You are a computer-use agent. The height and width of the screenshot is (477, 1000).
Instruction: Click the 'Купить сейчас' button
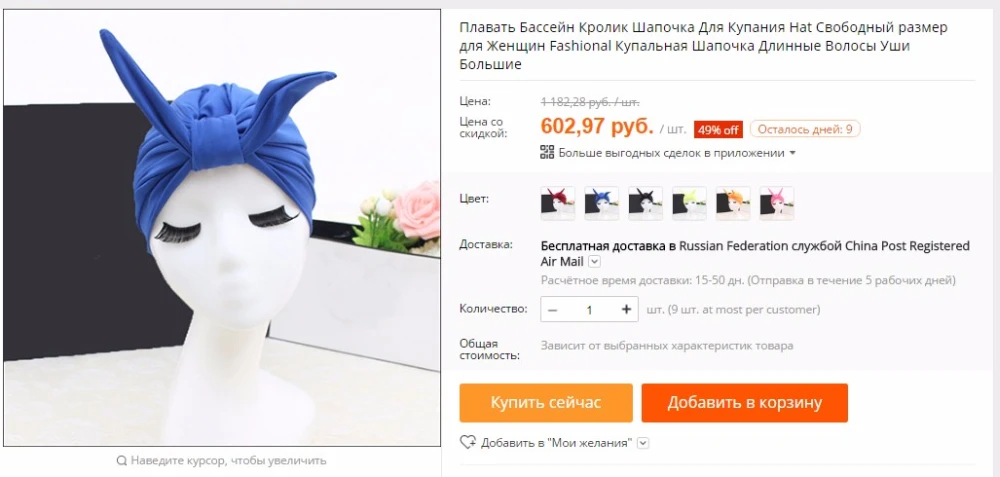point(546,402)
